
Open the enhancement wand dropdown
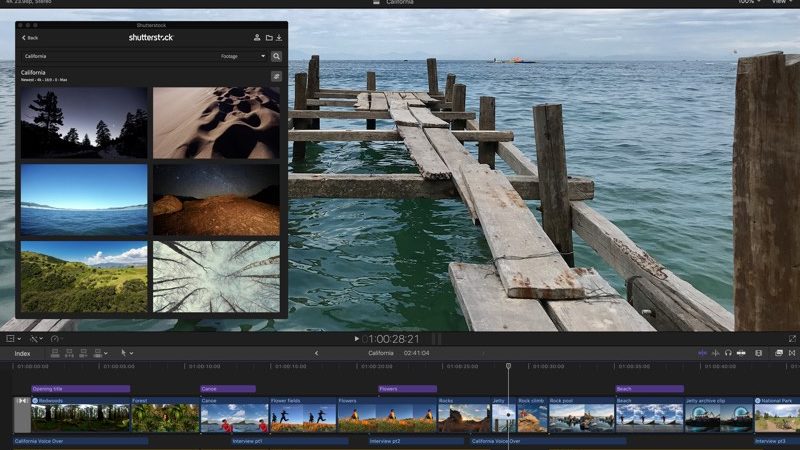tap(36, 339)
